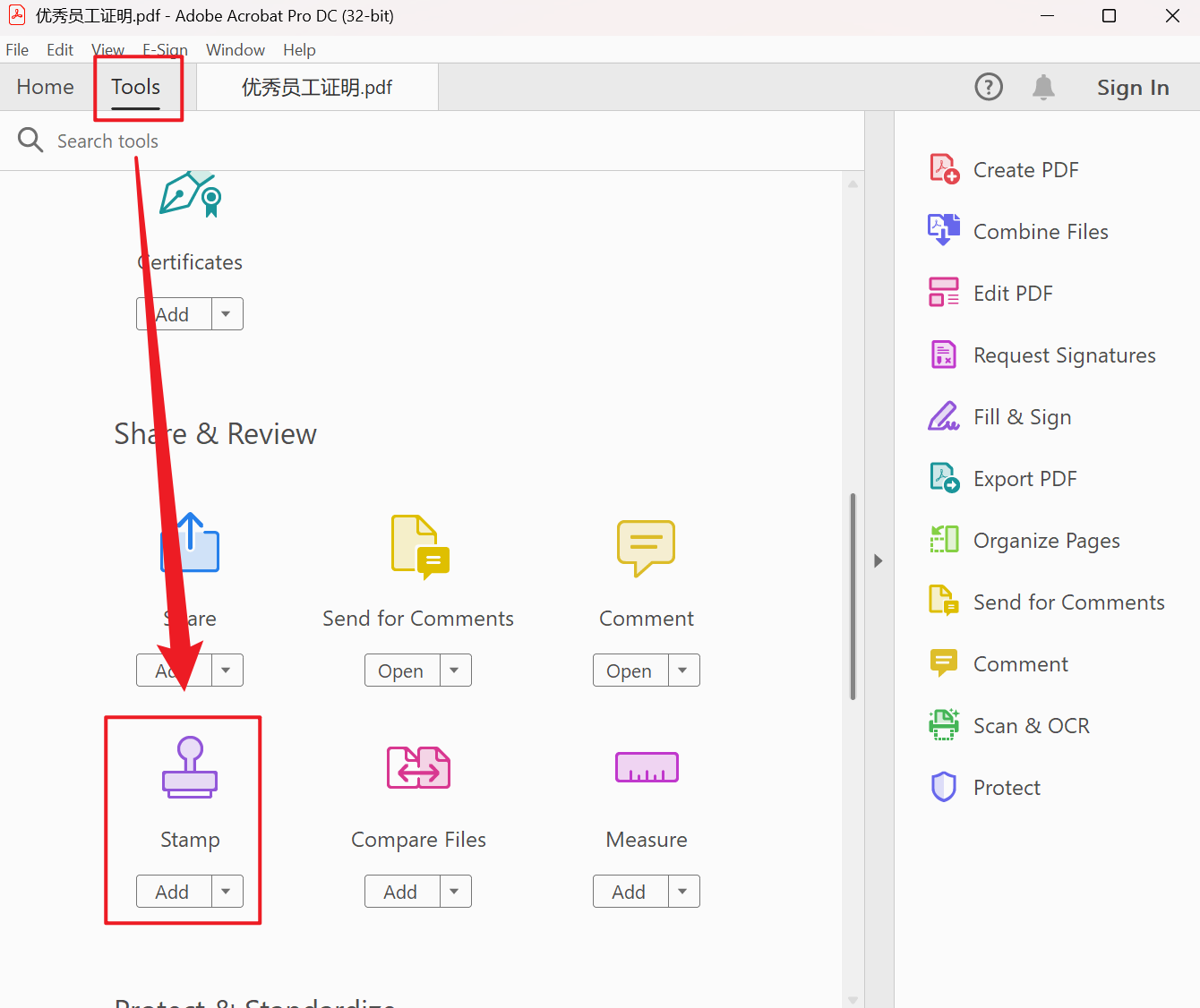Screen dimensions: 1200x1008
Task: Open the Window menu
Action: [x=236, y=50]
